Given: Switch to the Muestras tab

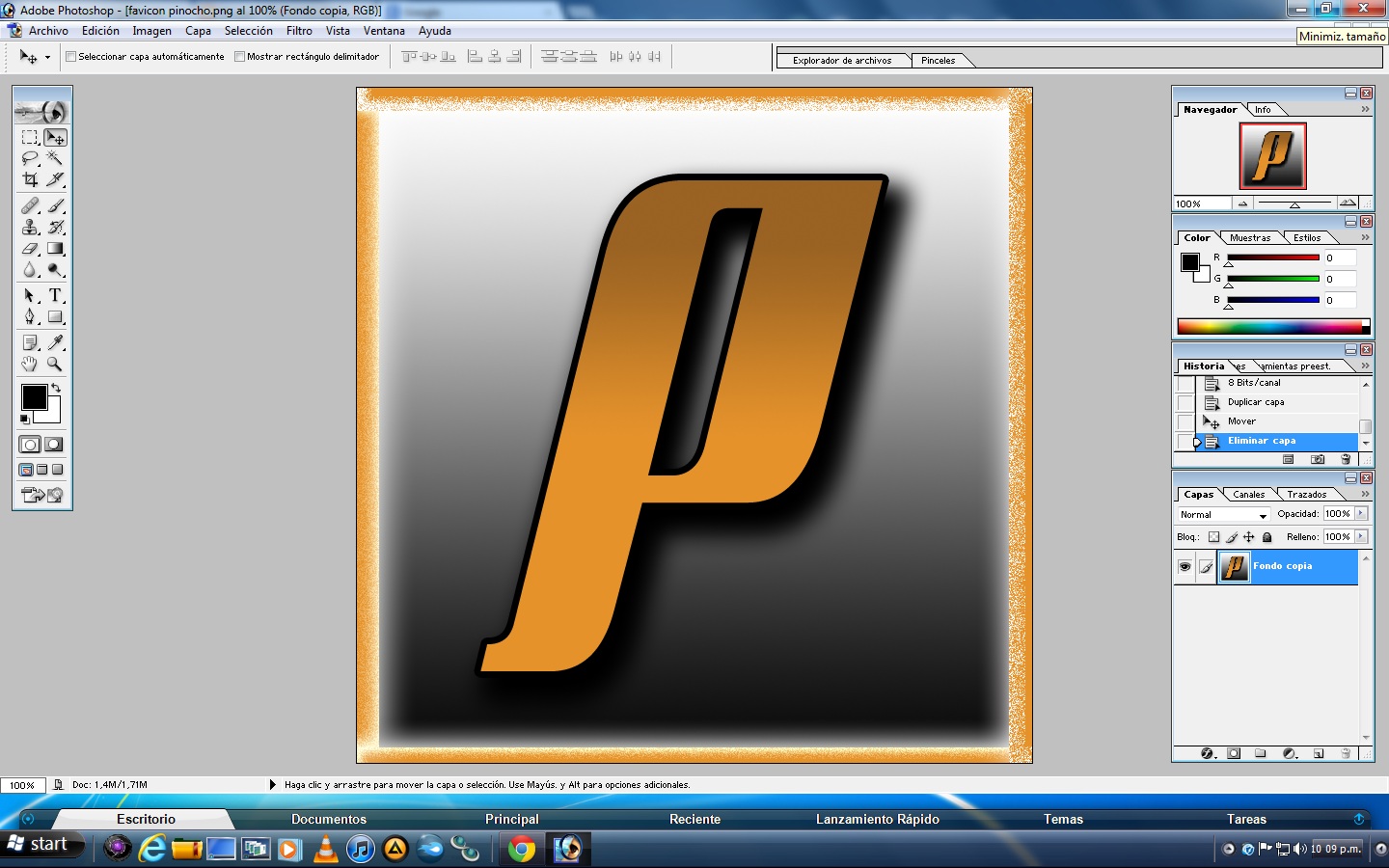Looking at the screenshot, I should (1250, 238).
